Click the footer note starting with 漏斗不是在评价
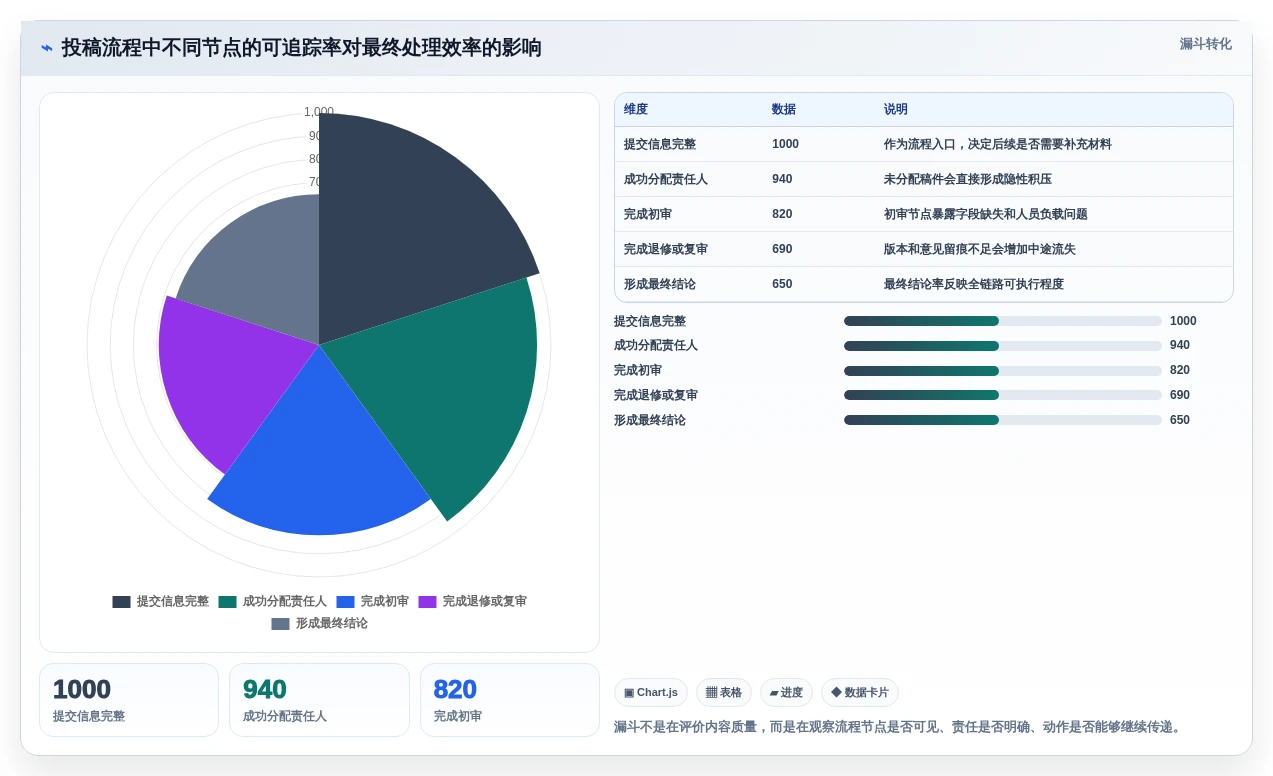 coord(899,727)
